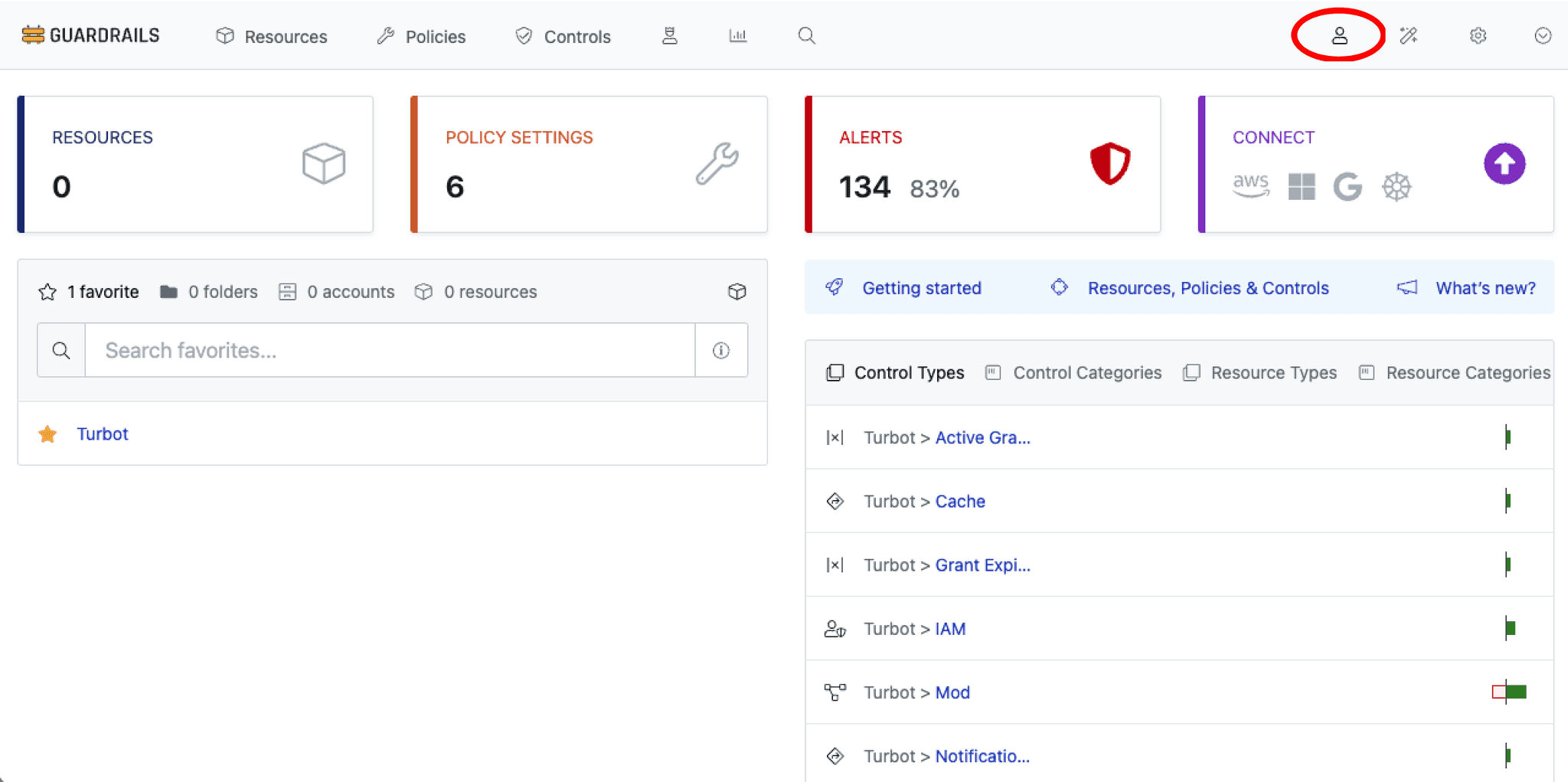The width and height of the screenshot is (1568, 782).
Task: Open the settings gear icon
Action: tap(1478, 36)
